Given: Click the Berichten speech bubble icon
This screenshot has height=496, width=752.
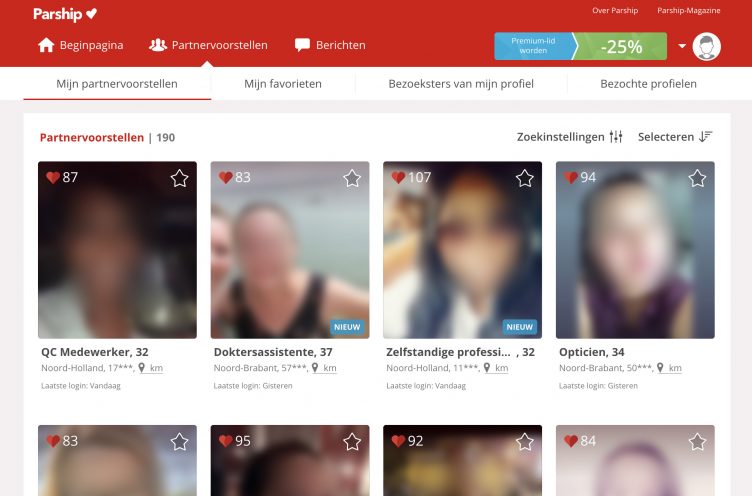Looking at the screenshot, I should [302, 45].
